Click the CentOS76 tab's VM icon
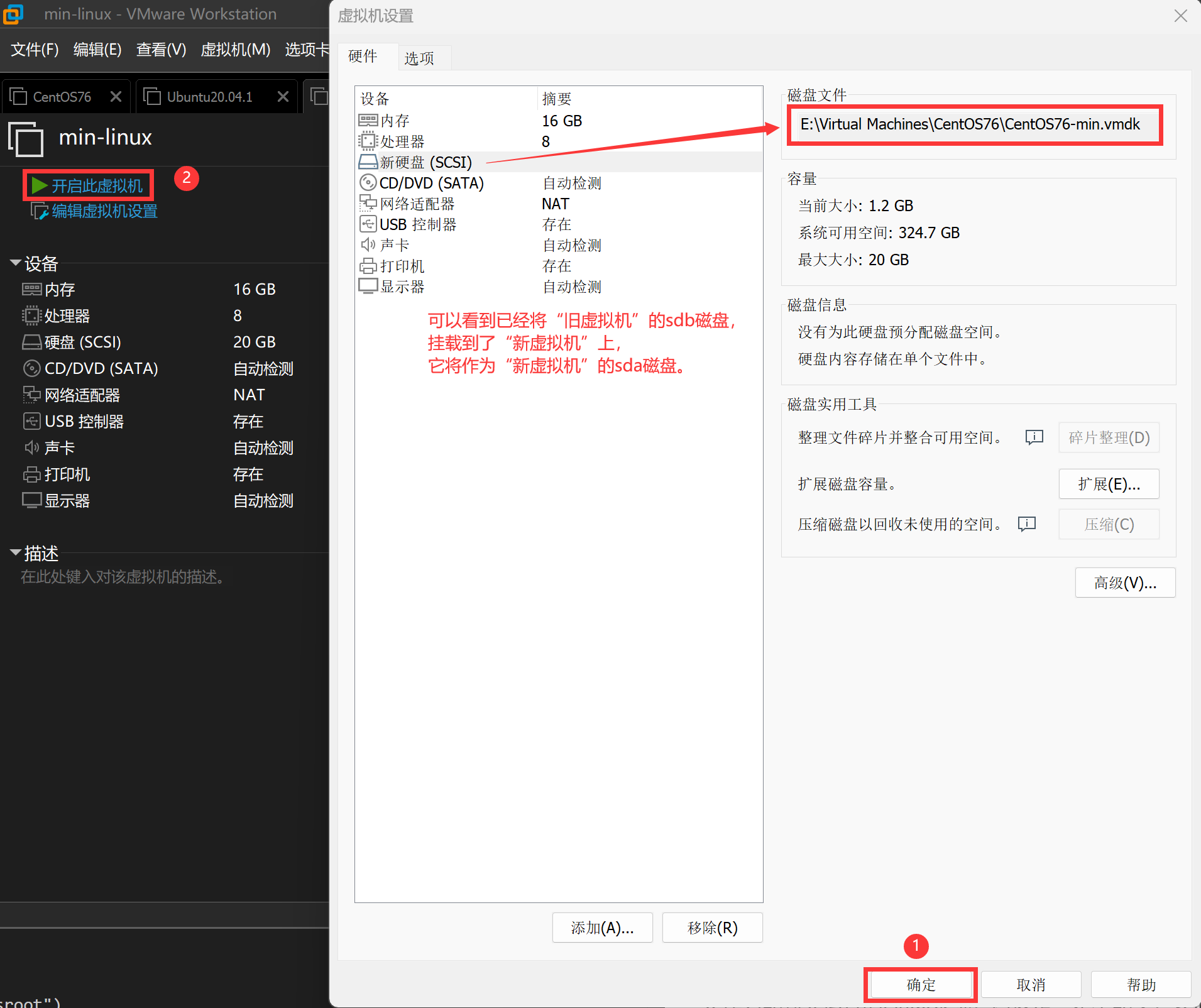 18,96
